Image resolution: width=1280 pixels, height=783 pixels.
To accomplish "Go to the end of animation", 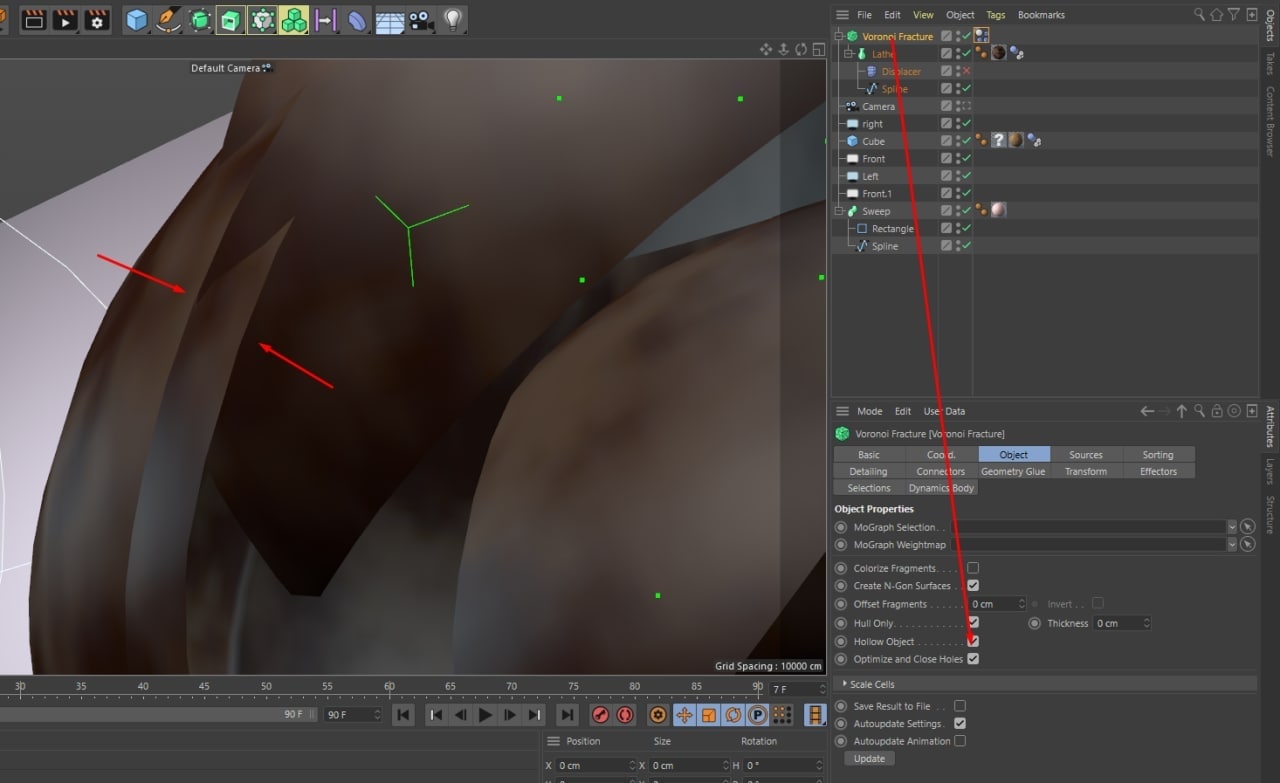I will pos(567,715).
